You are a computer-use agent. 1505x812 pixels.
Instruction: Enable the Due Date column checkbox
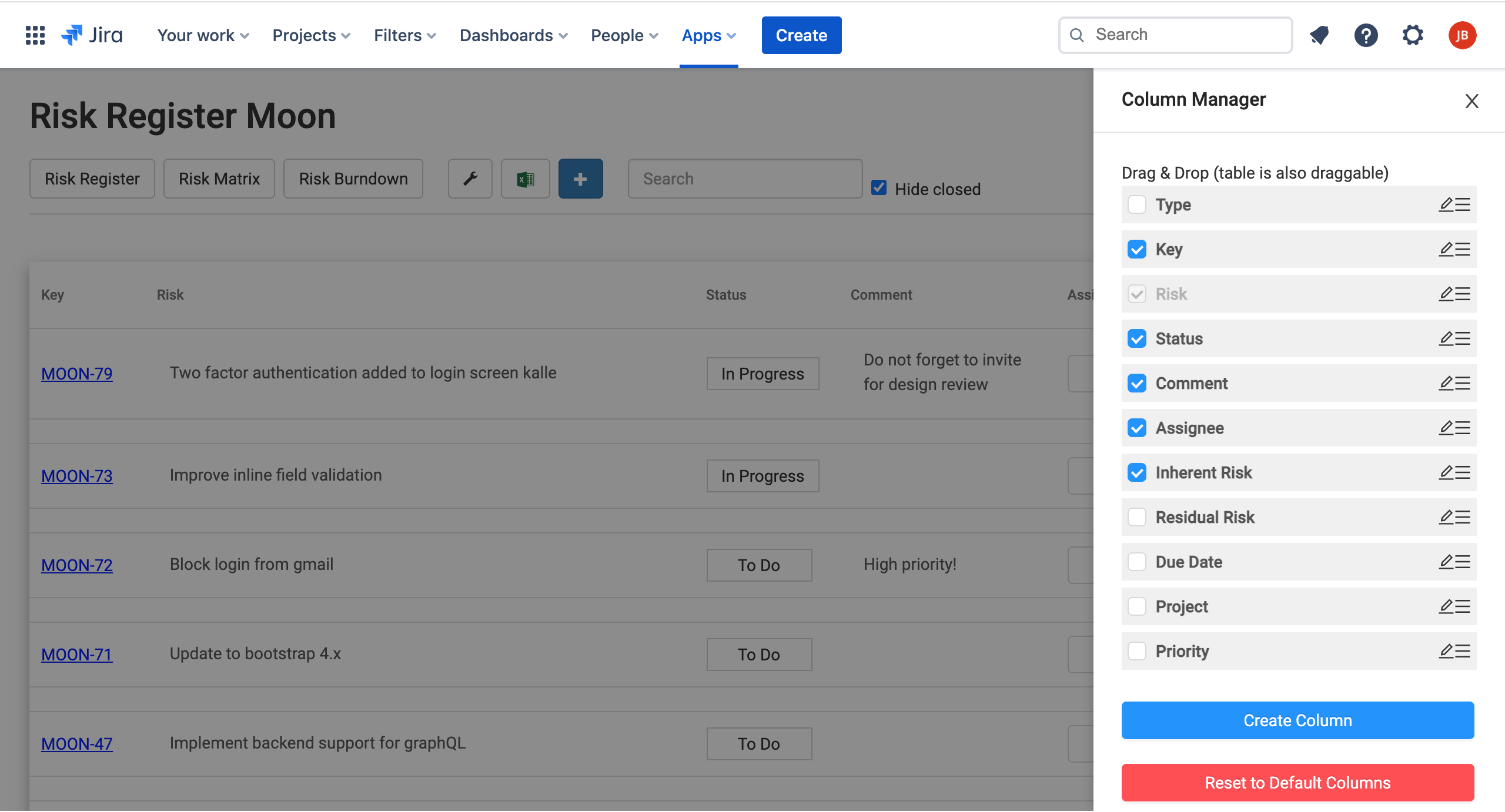tap(1137, 562)
